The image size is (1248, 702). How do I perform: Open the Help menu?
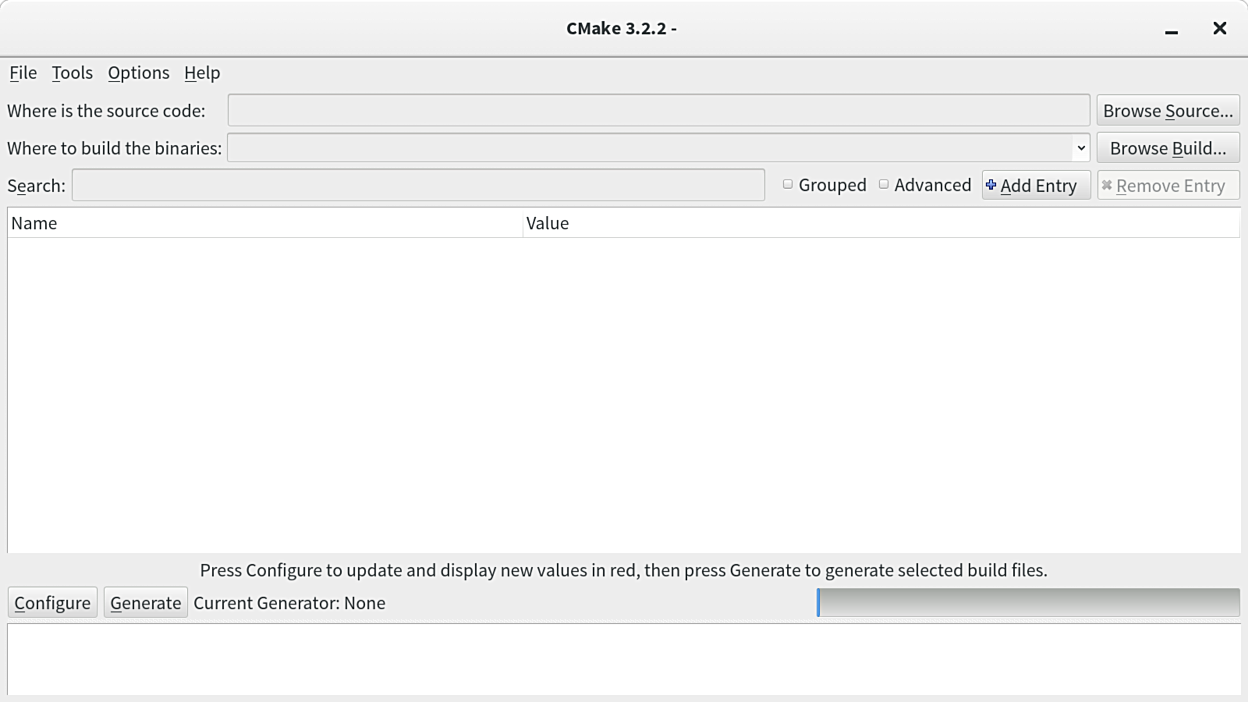click(202, 73)
